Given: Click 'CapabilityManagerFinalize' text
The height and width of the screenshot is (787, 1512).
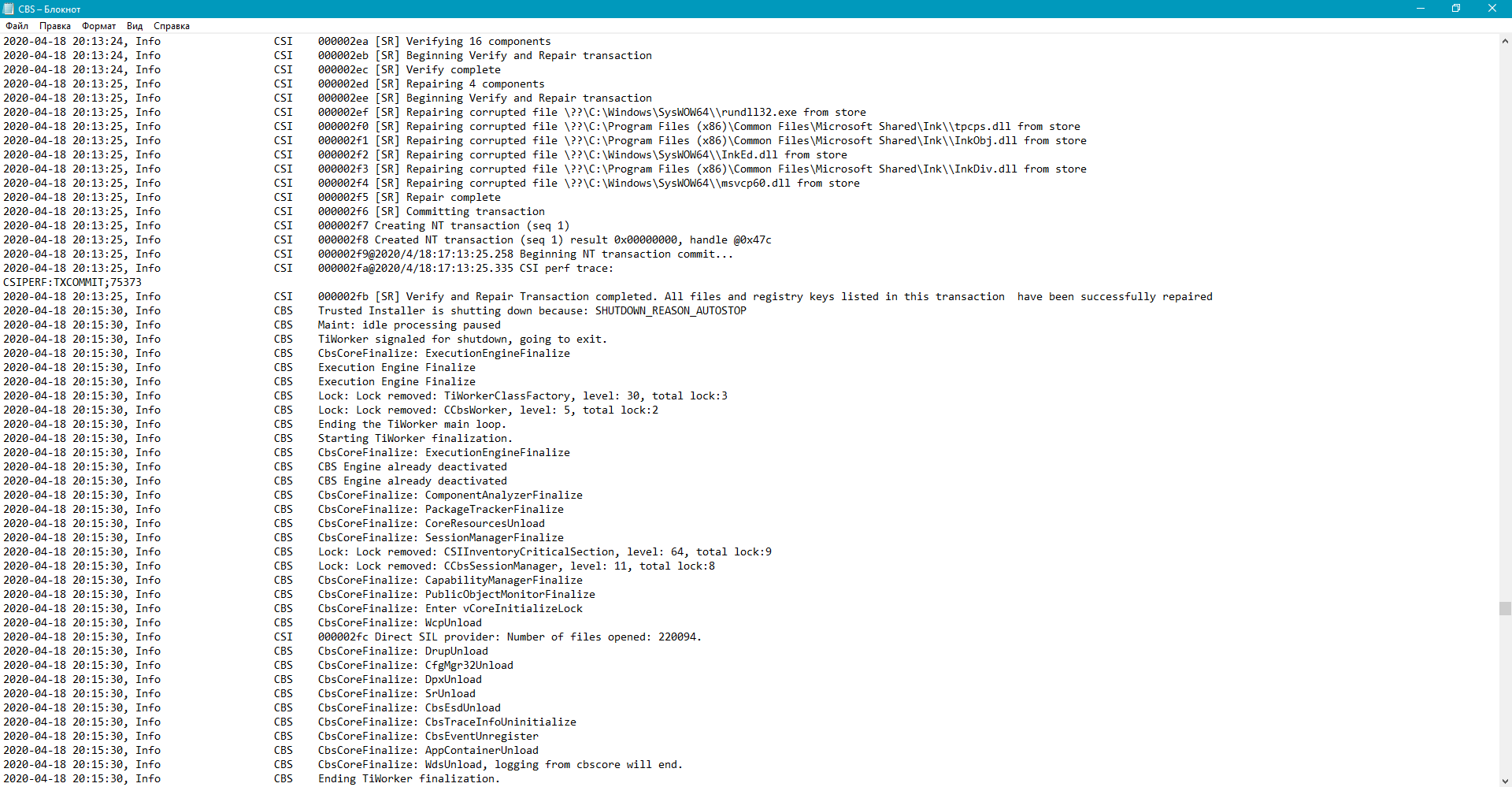Looking at the screenshot, I should (x=503, y=581).
